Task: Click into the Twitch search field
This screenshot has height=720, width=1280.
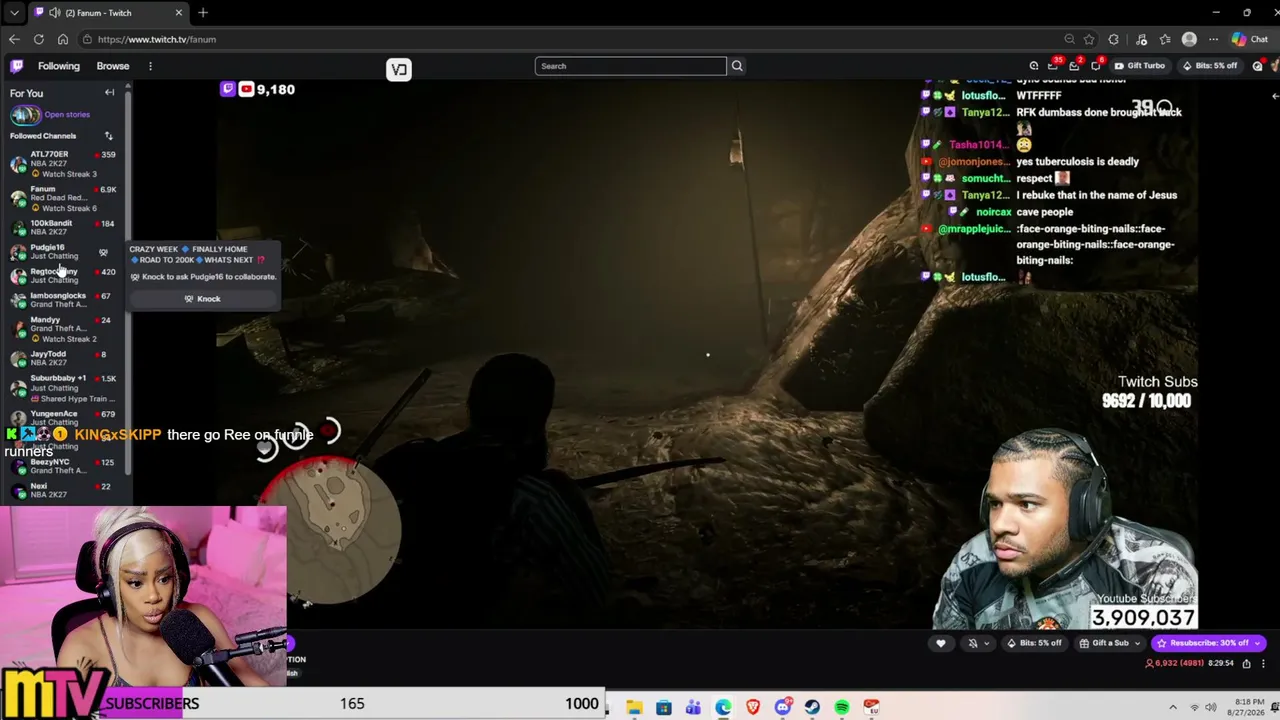Action: [x=630, y=66]
